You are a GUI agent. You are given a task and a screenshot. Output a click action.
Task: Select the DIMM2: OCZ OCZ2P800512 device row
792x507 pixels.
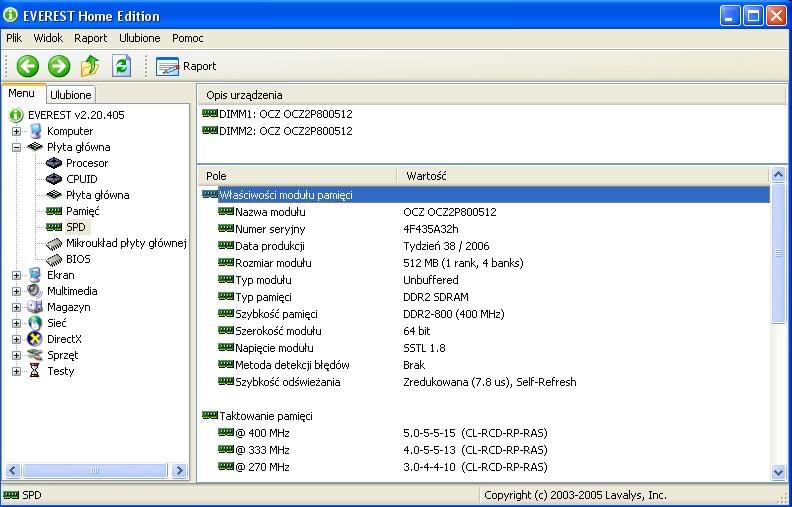(x=278, y=131)
